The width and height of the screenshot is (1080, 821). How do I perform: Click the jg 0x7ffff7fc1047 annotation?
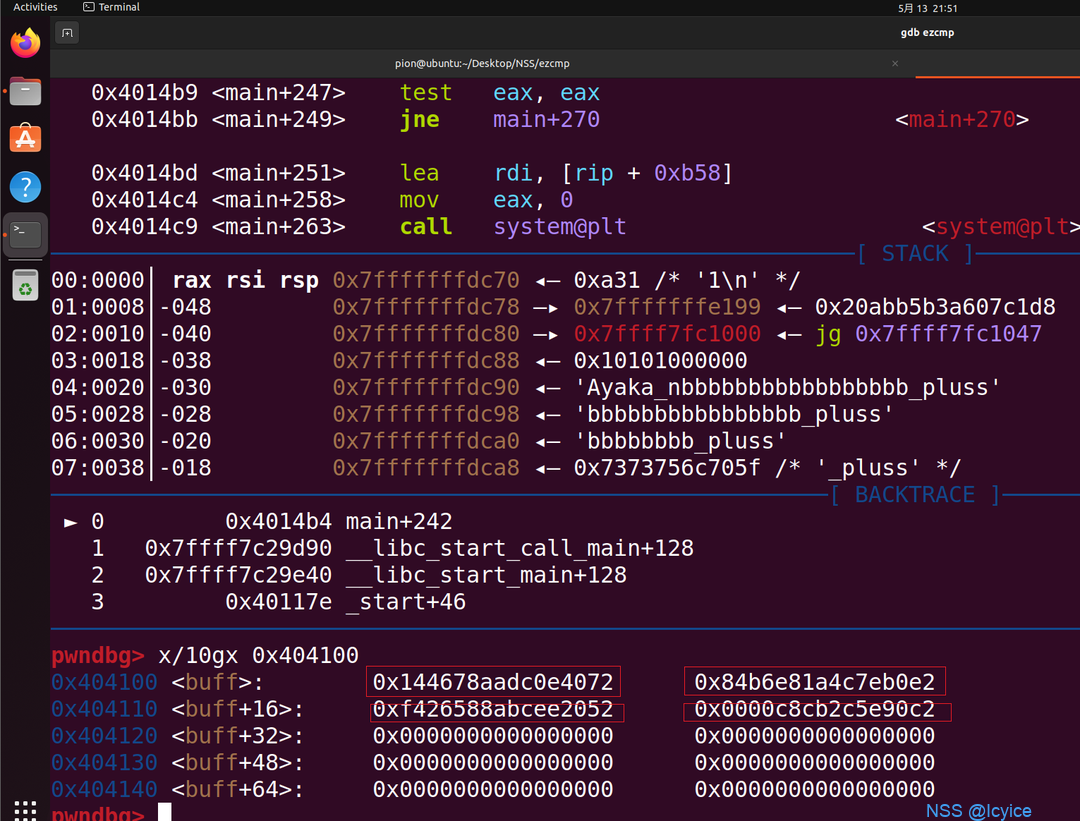[928, 334]
